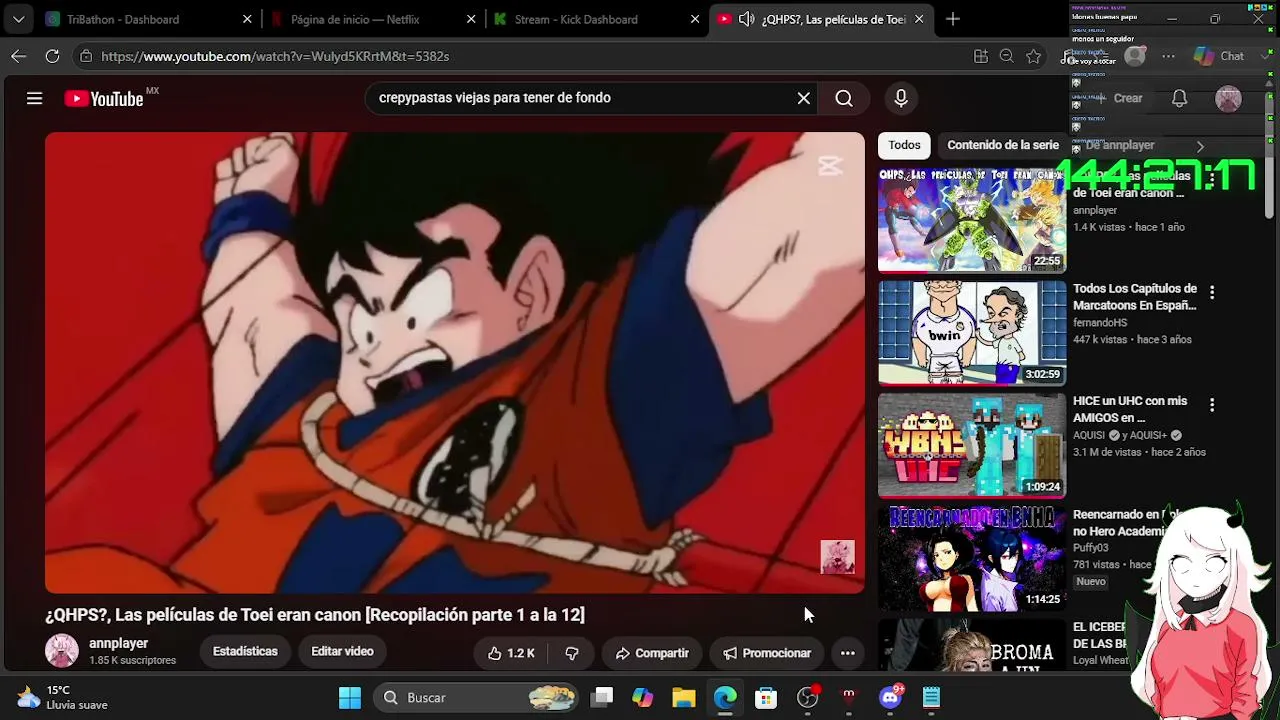Switch to the Stream - Kick Dashboard tab
Viewport: 1280px width, 720px height.
tap(597, 19)
